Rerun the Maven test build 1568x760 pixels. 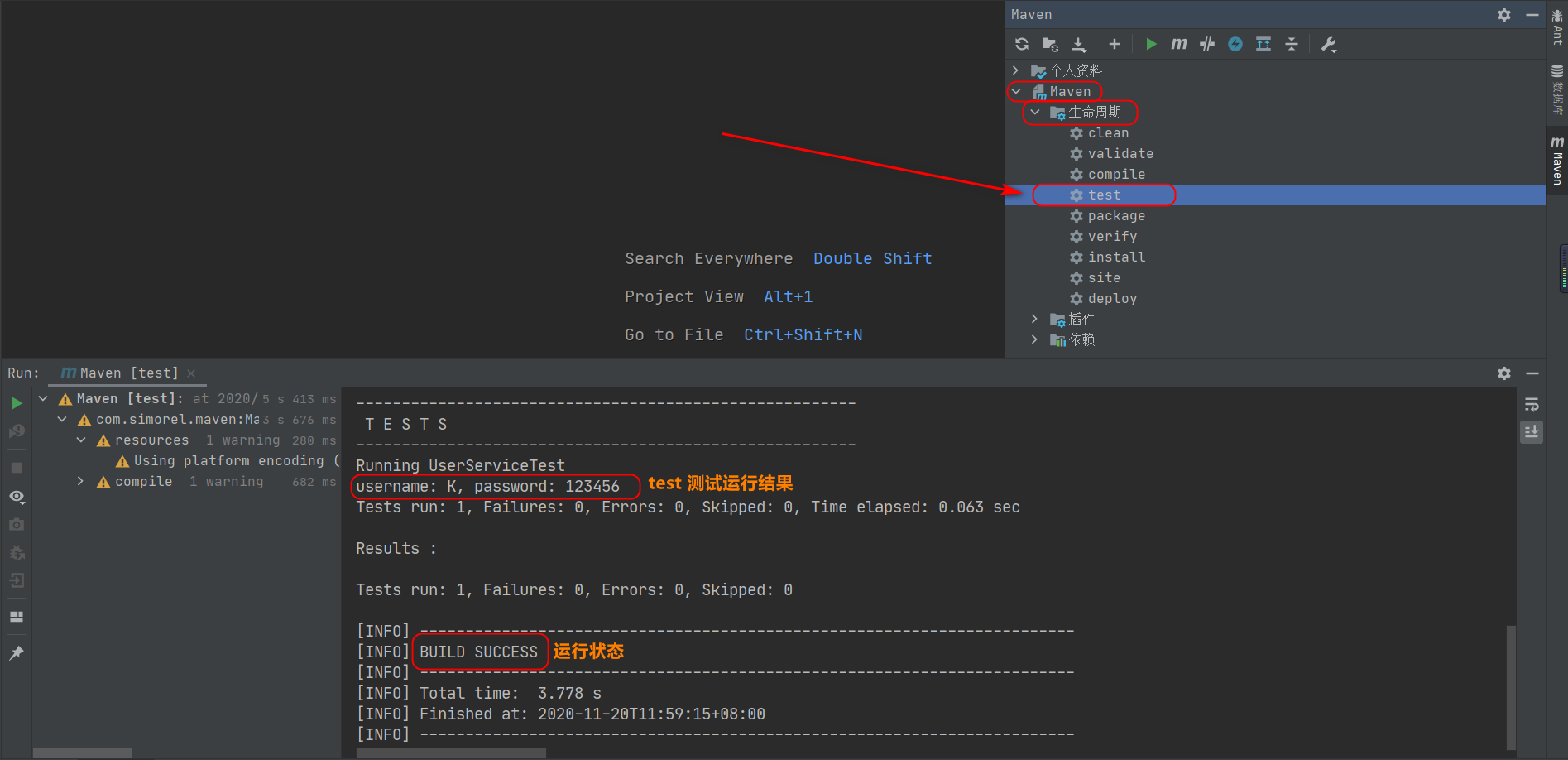click(x=17, y=403)
